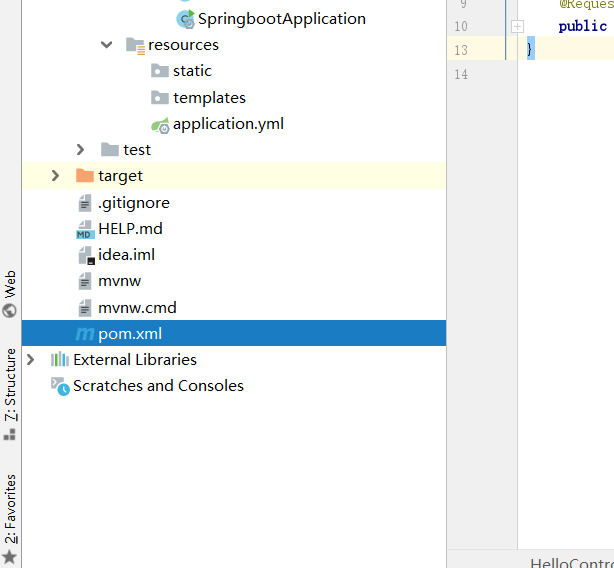The image size is (614, 568).
Task: Expand the target folder
Action: (x=55, y=176)
